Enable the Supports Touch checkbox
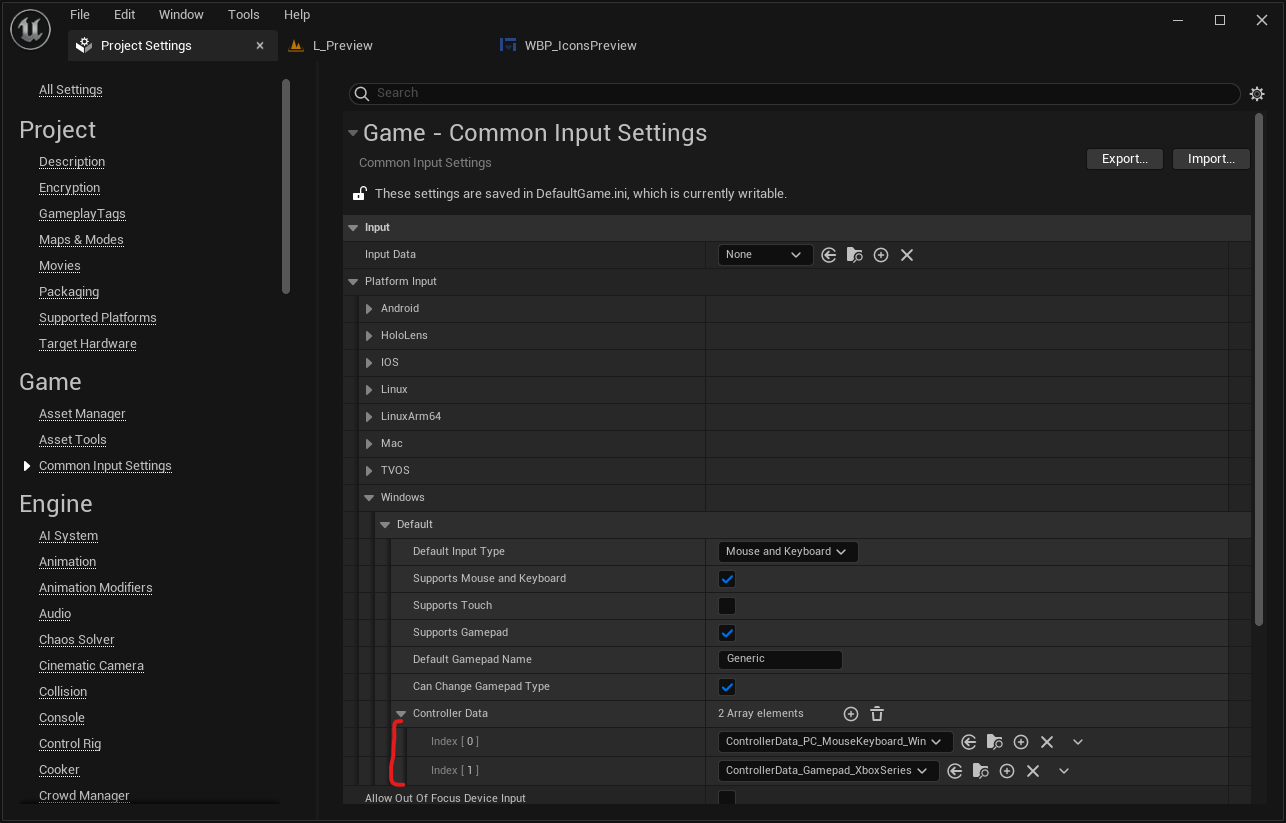 tap(727, 606)
